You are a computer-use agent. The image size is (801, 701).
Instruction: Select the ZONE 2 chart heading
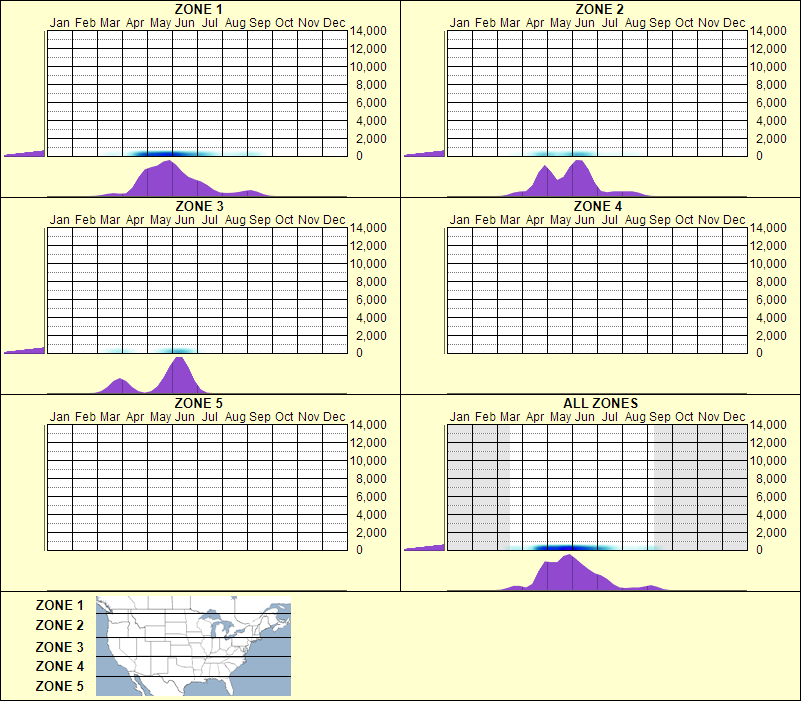(x=599, y=9)
